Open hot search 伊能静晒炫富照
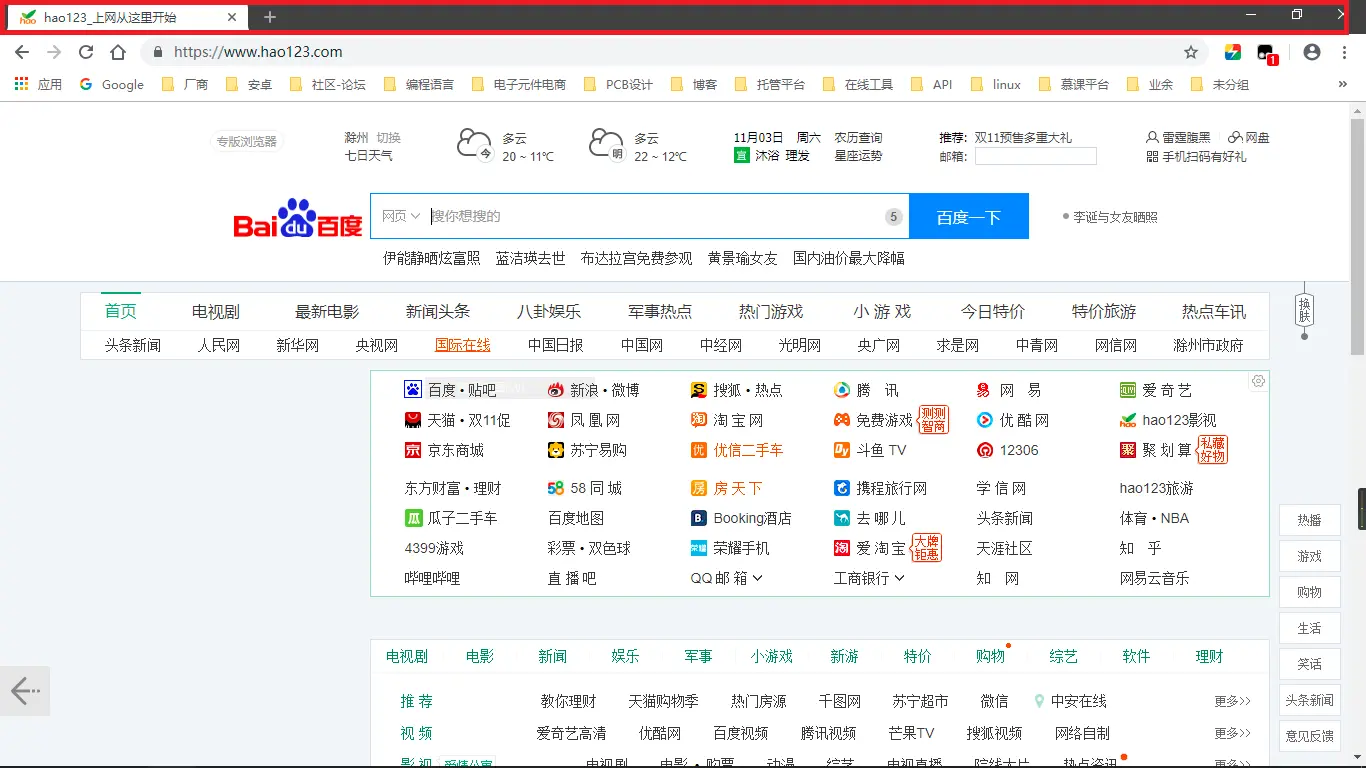This screenshot has height=768, width=1366. 432,258
